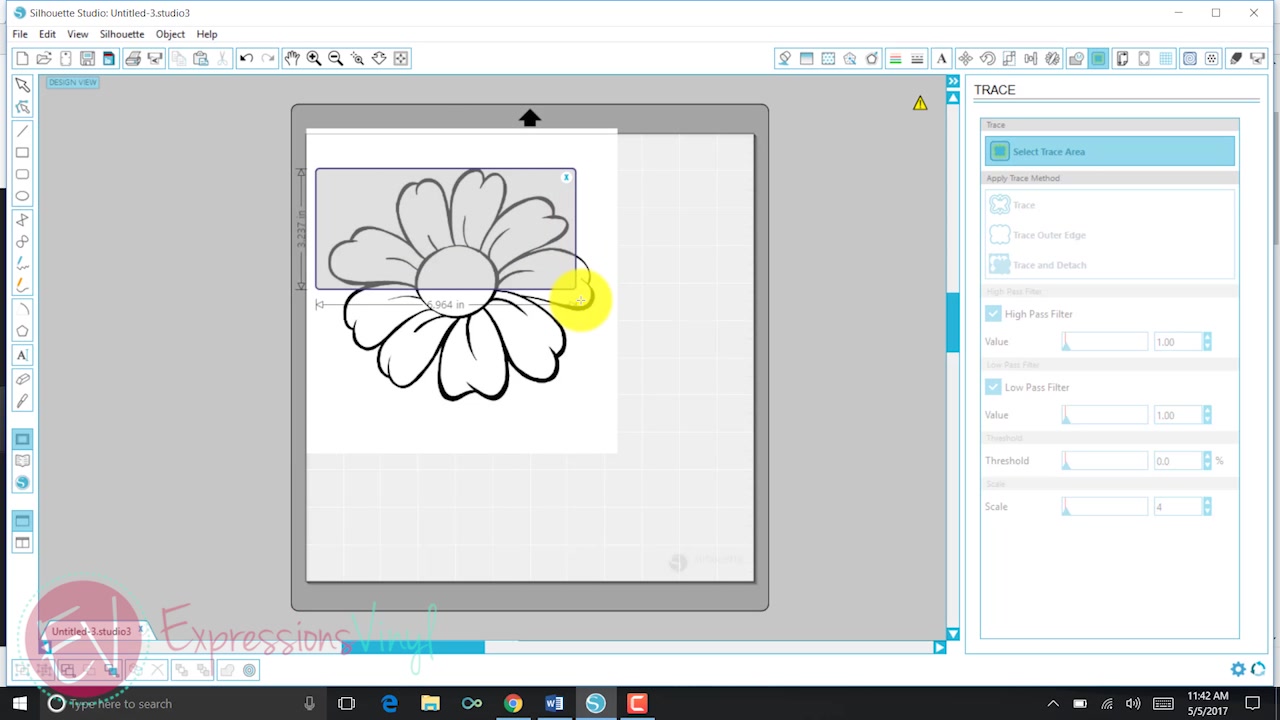Undo the last action
Viewport: 1280px width, 720px height.
pyautogui.click(x=246, y=59)
